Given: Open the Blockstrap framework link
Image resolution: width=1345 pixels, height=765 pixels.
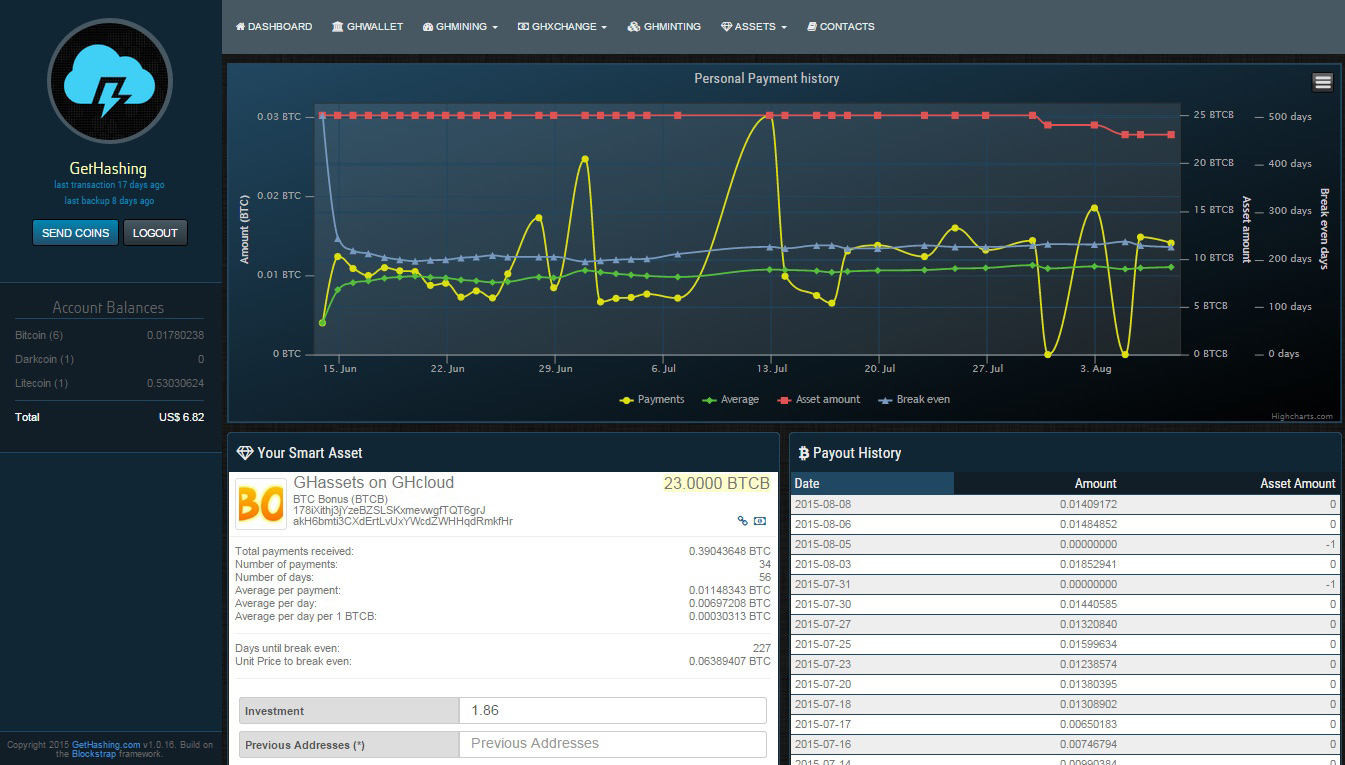Looking at the screenshot, I should pos(94,754).
